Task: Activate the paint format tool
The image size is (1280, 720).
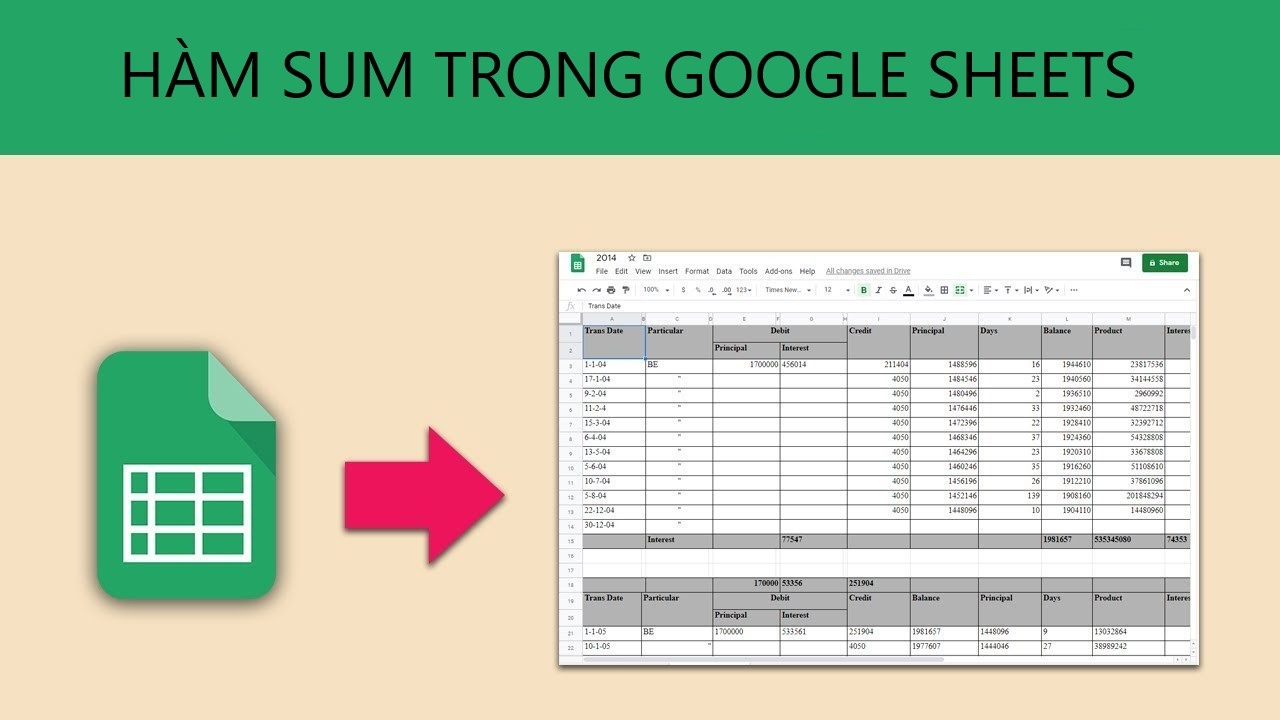Action: click(x=626, y=290)
